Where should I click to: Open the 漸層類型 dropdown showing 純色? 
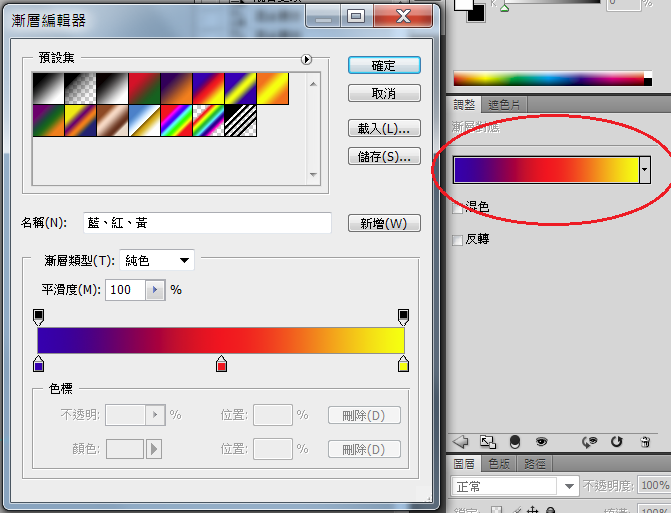[157, 260]
